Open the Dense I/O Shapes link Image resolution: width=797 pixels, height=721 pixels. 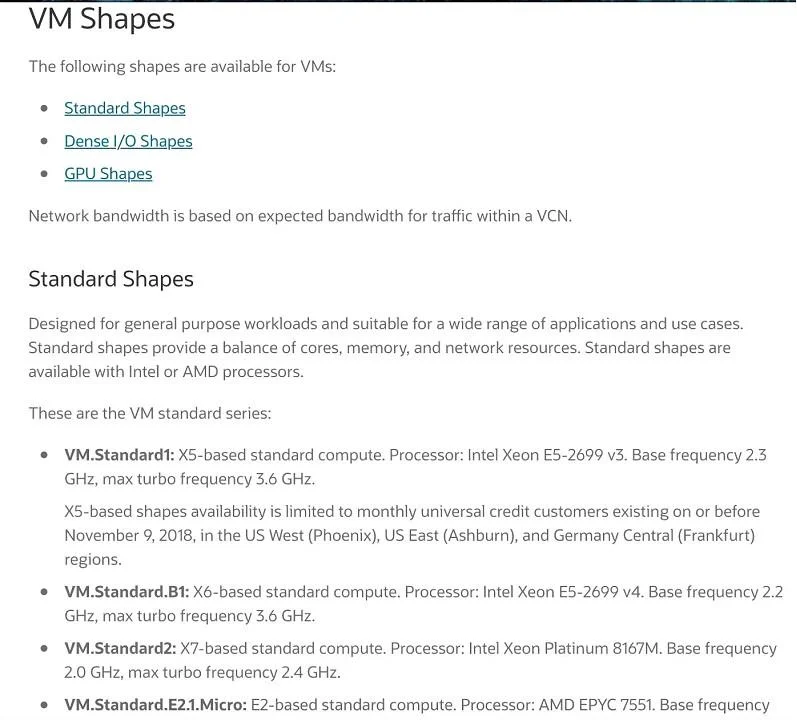coord(128,141)
